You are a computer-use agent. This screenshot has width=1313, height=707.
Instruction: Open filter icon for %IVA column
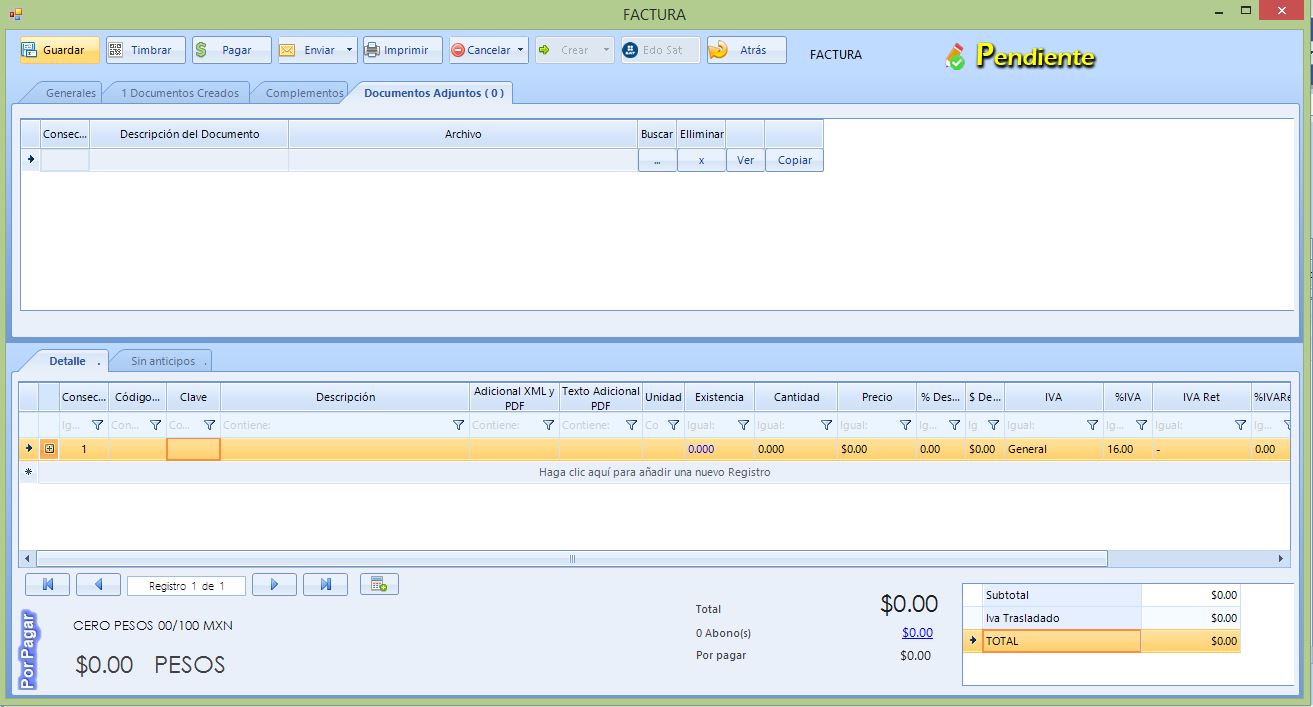click(1141, 425)
